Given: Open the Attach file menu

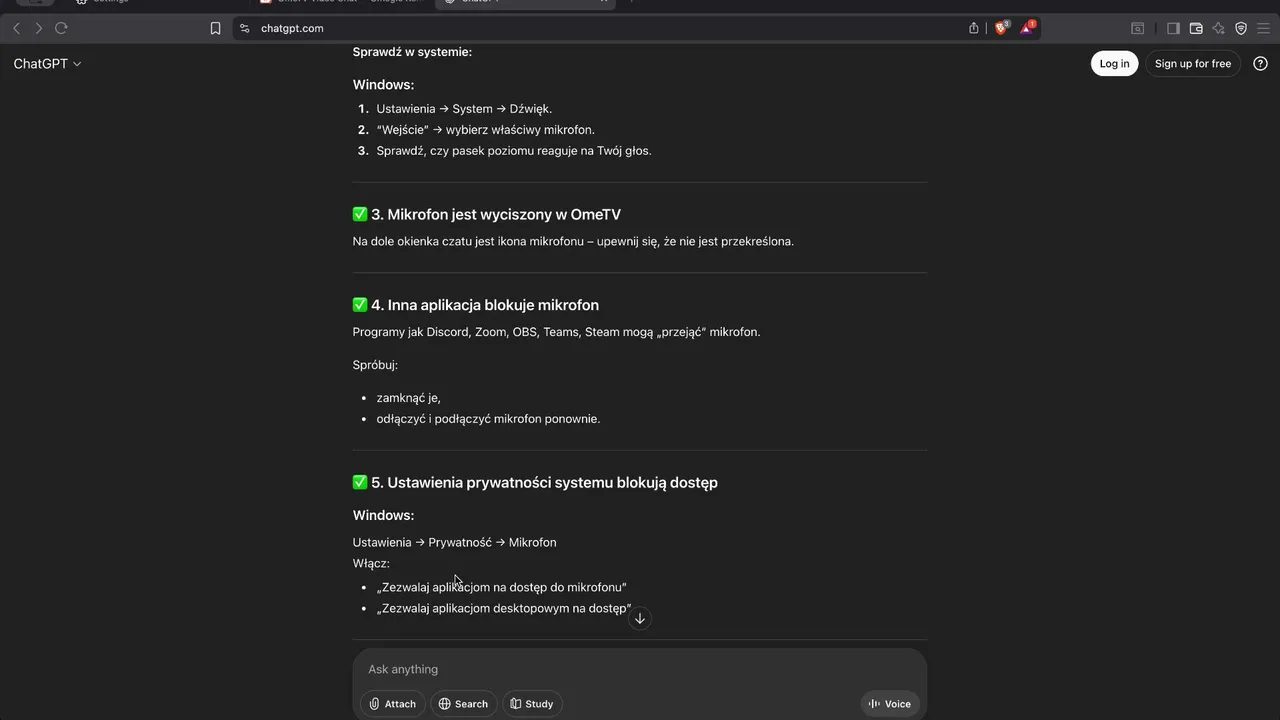Looking at the screenshot, I should (392, 704).
